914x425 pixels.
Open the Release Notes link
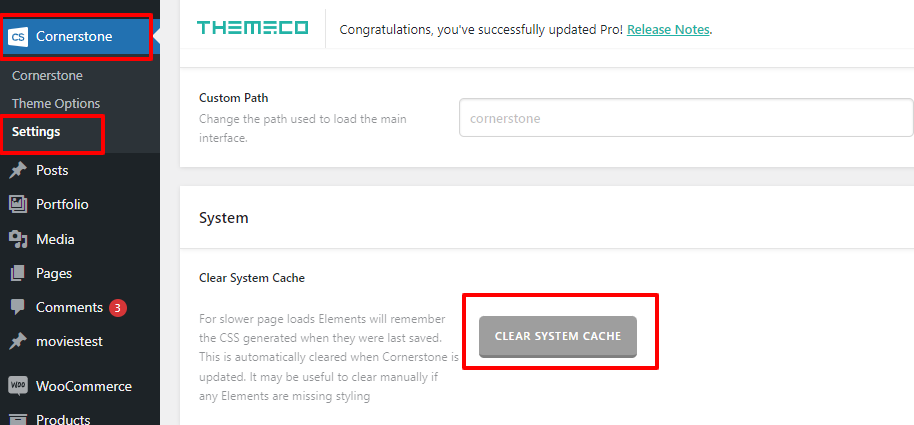[668, 30]
